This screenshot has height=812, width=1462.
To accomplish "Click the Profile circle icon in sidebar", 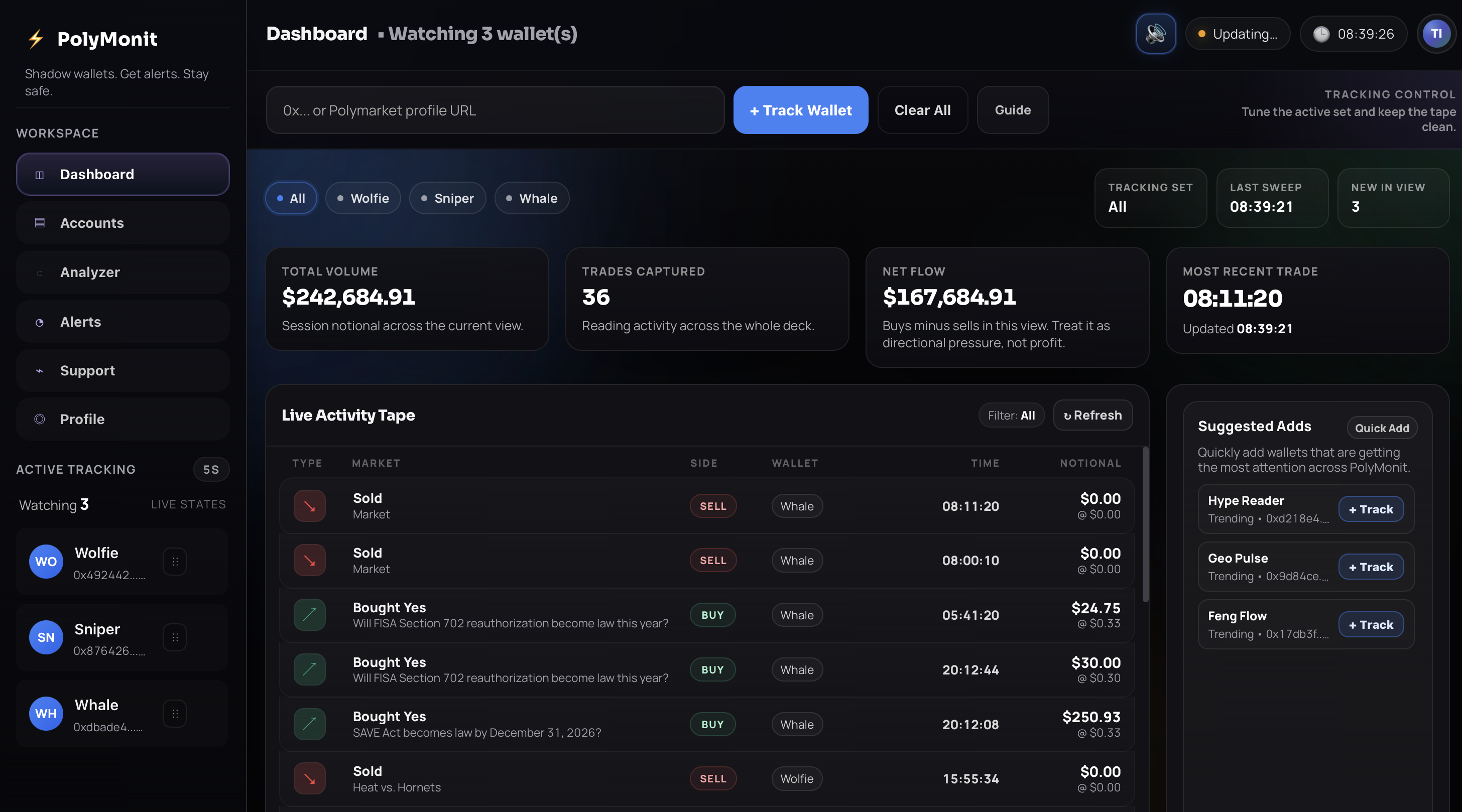I will pos(40,420).
